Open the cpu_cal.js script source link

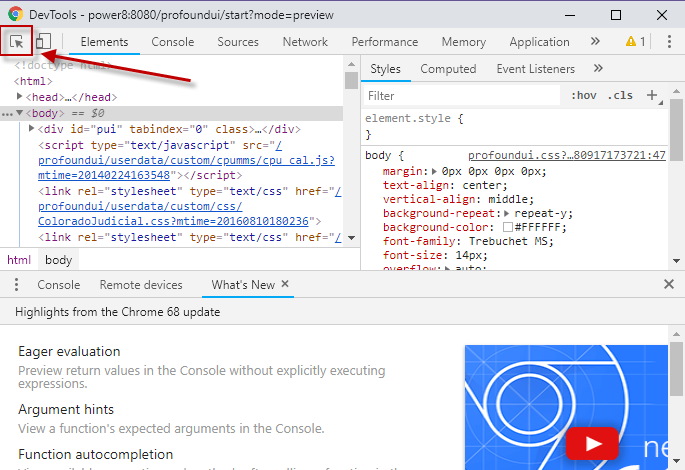(x=186, y=160)
